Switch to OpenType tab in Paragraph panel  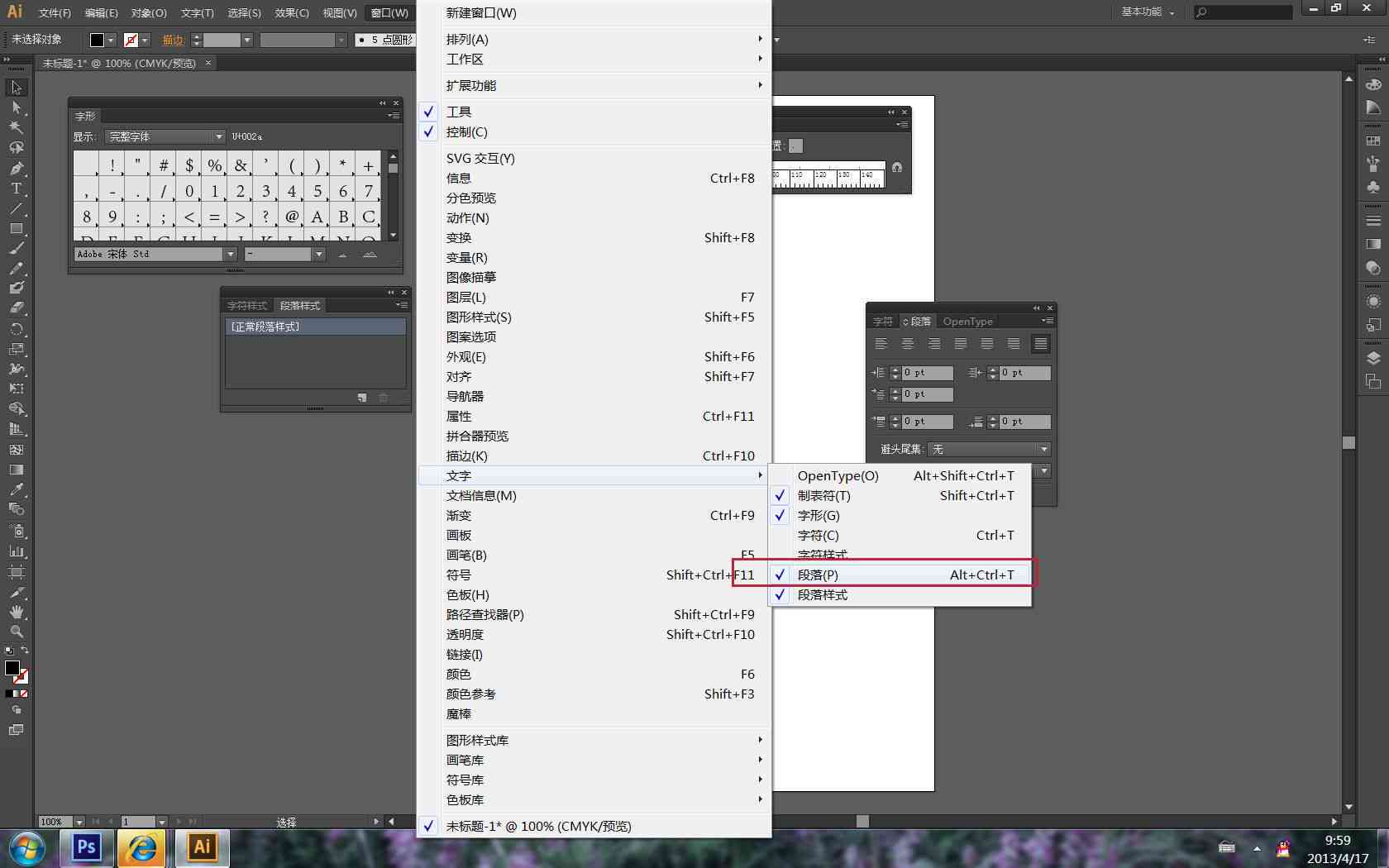[967, 322]
